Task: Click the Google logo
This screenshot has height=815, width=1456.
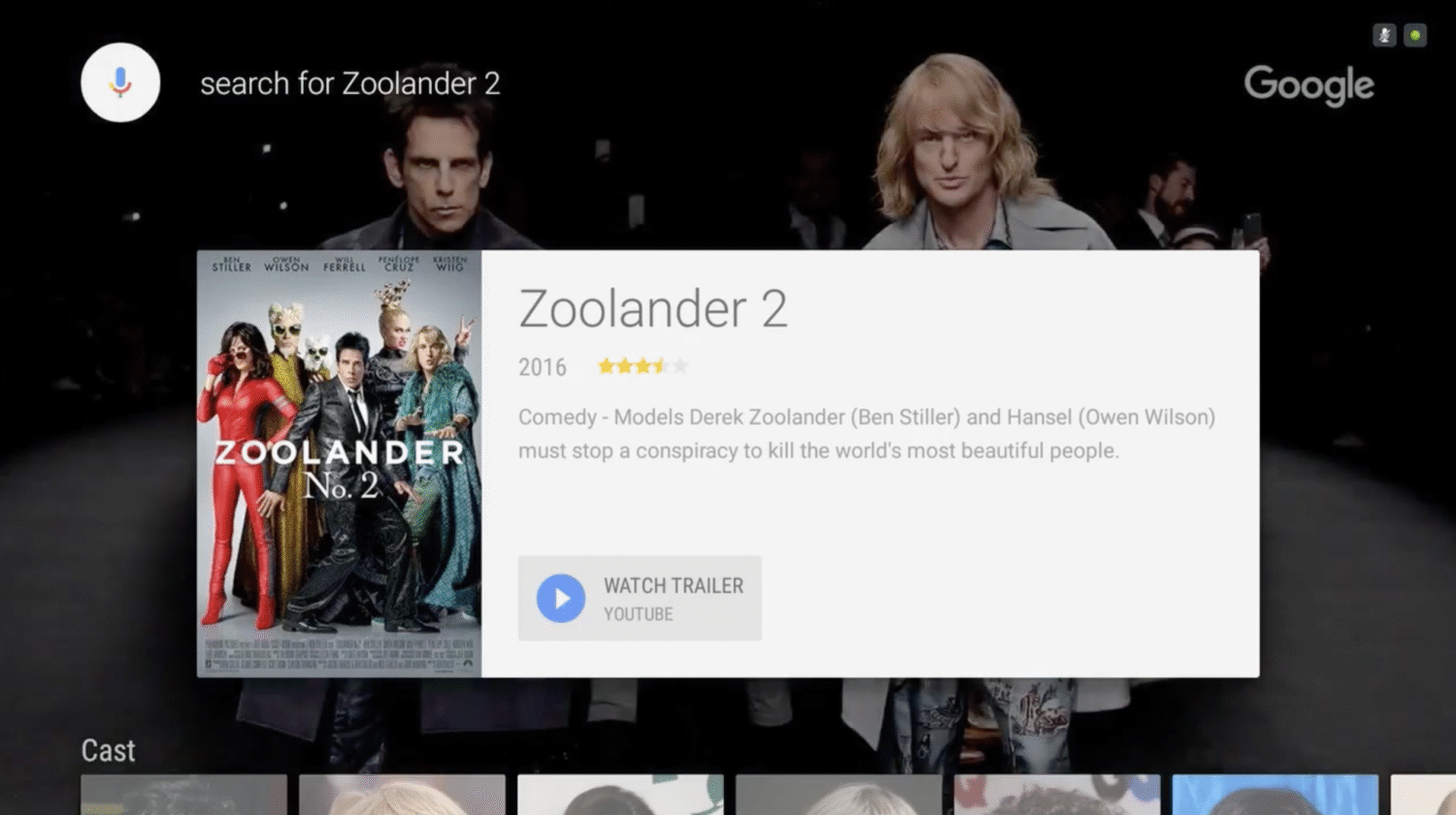Action: [1308, 85]
